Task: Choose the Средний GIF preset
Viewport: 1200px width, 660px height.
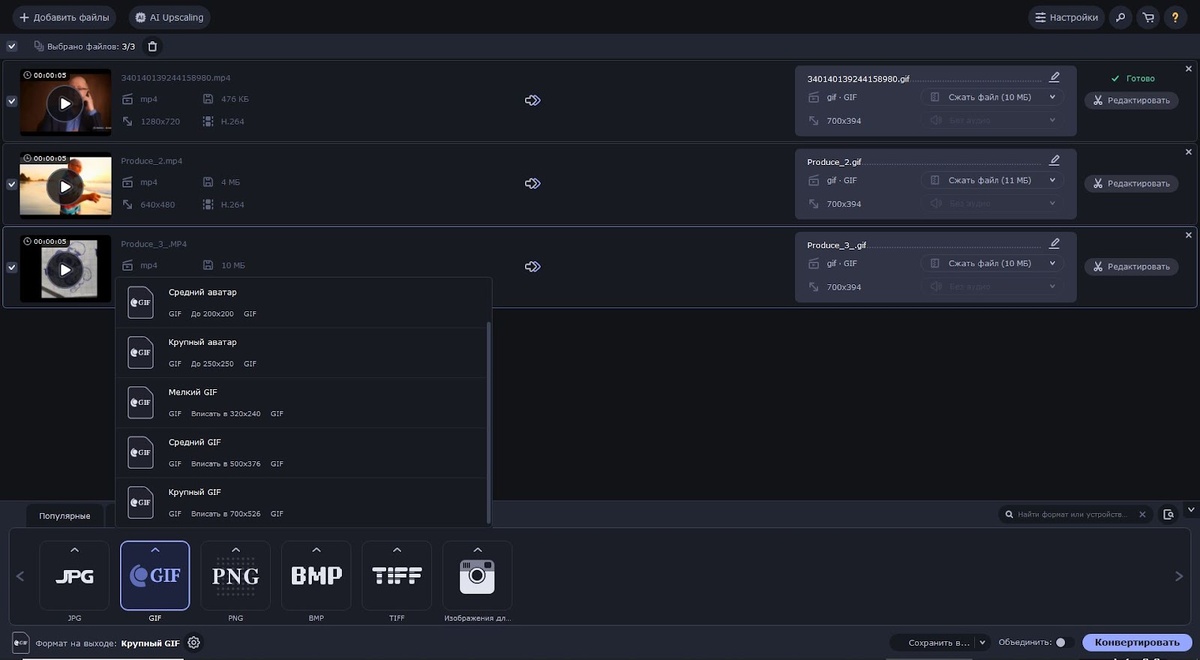Action: click(x=301, y=452)
